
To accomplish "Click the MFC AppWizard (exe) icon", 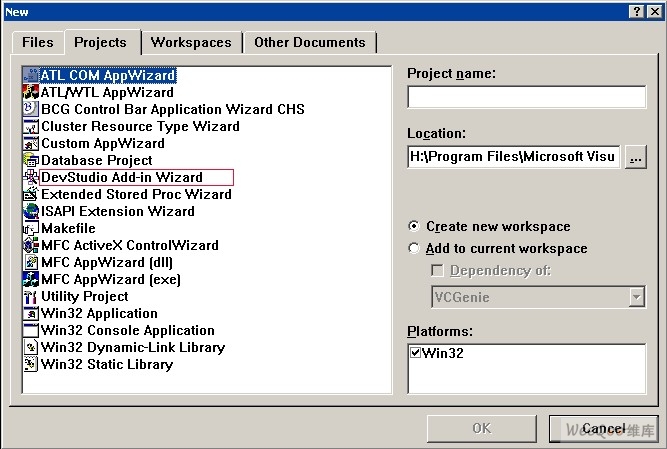I will 31,279.
